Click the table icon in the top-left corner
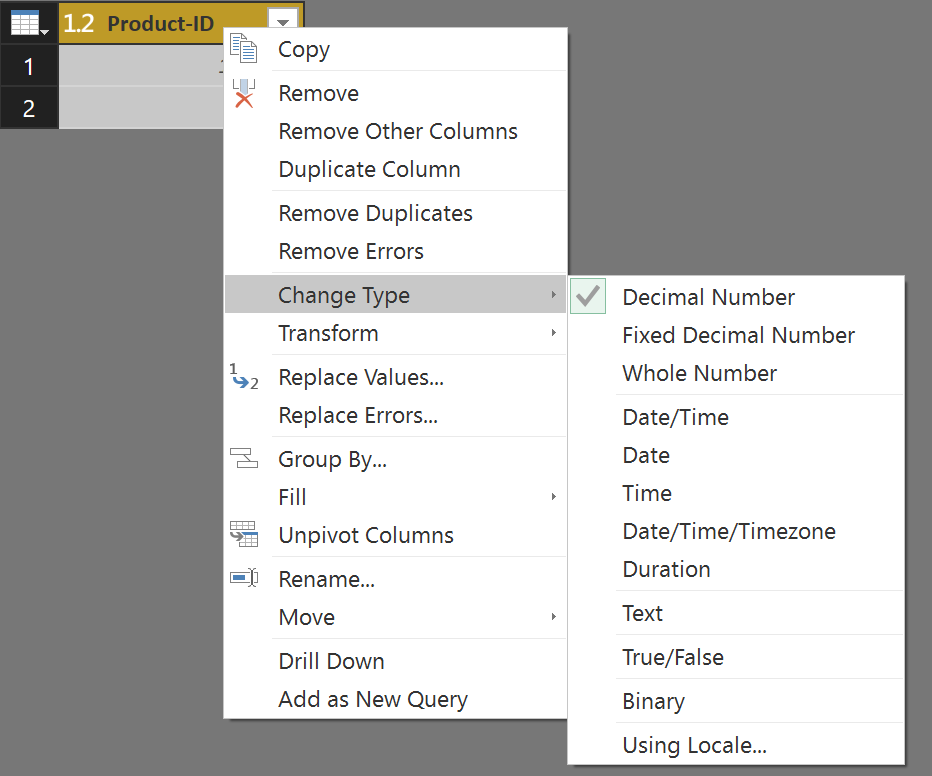This screenshot has height=776, width=932. click(29, 23)
